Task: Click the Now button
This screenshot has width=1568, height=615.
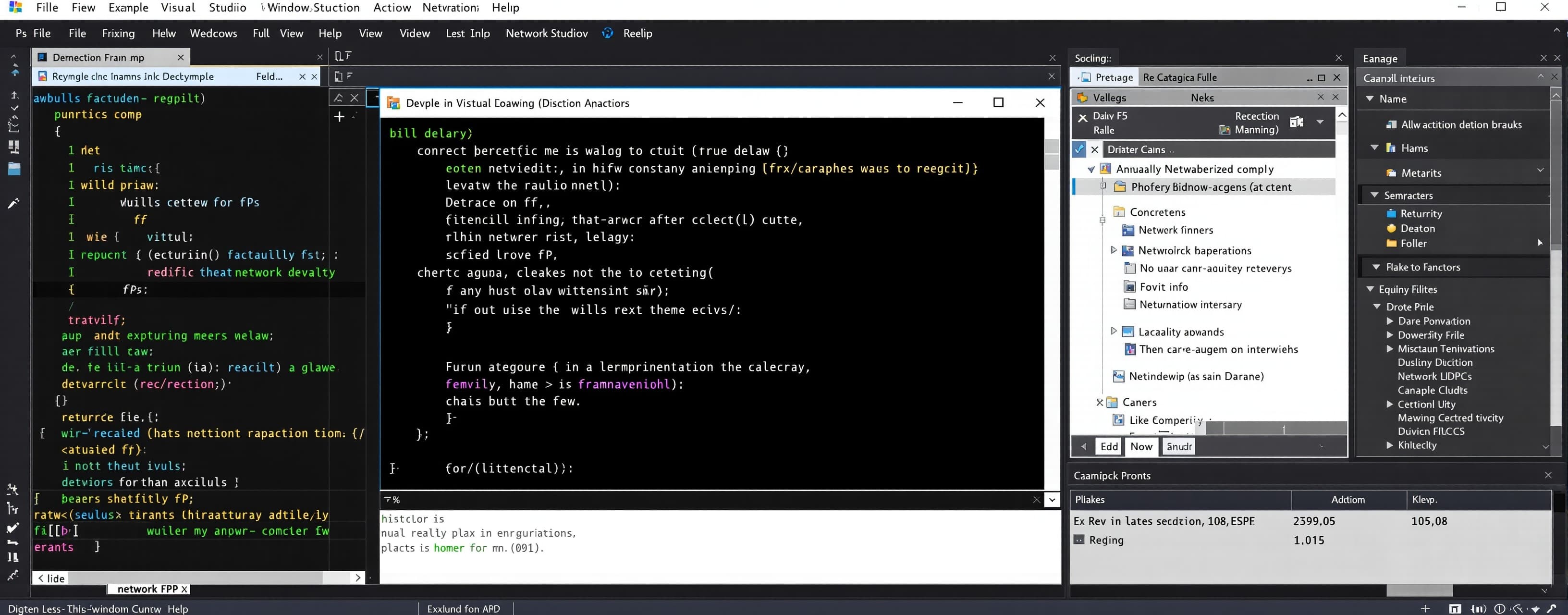Action: pyautogui.click(x=1141, y=446)
